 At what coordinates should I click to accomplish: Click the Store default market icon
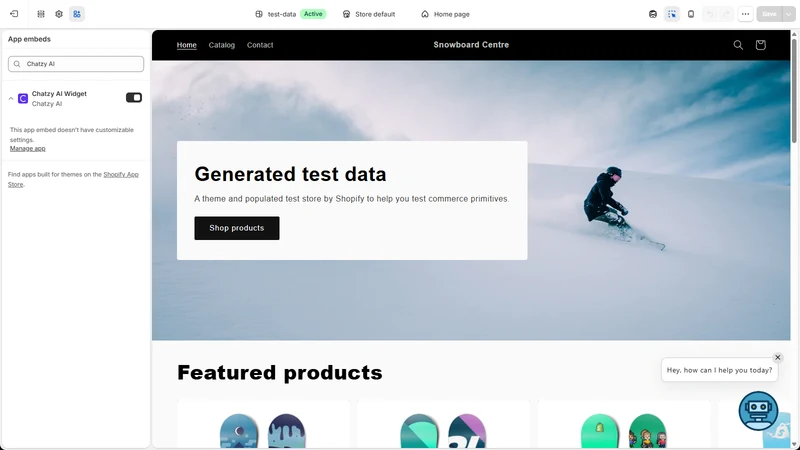point(346,14)
